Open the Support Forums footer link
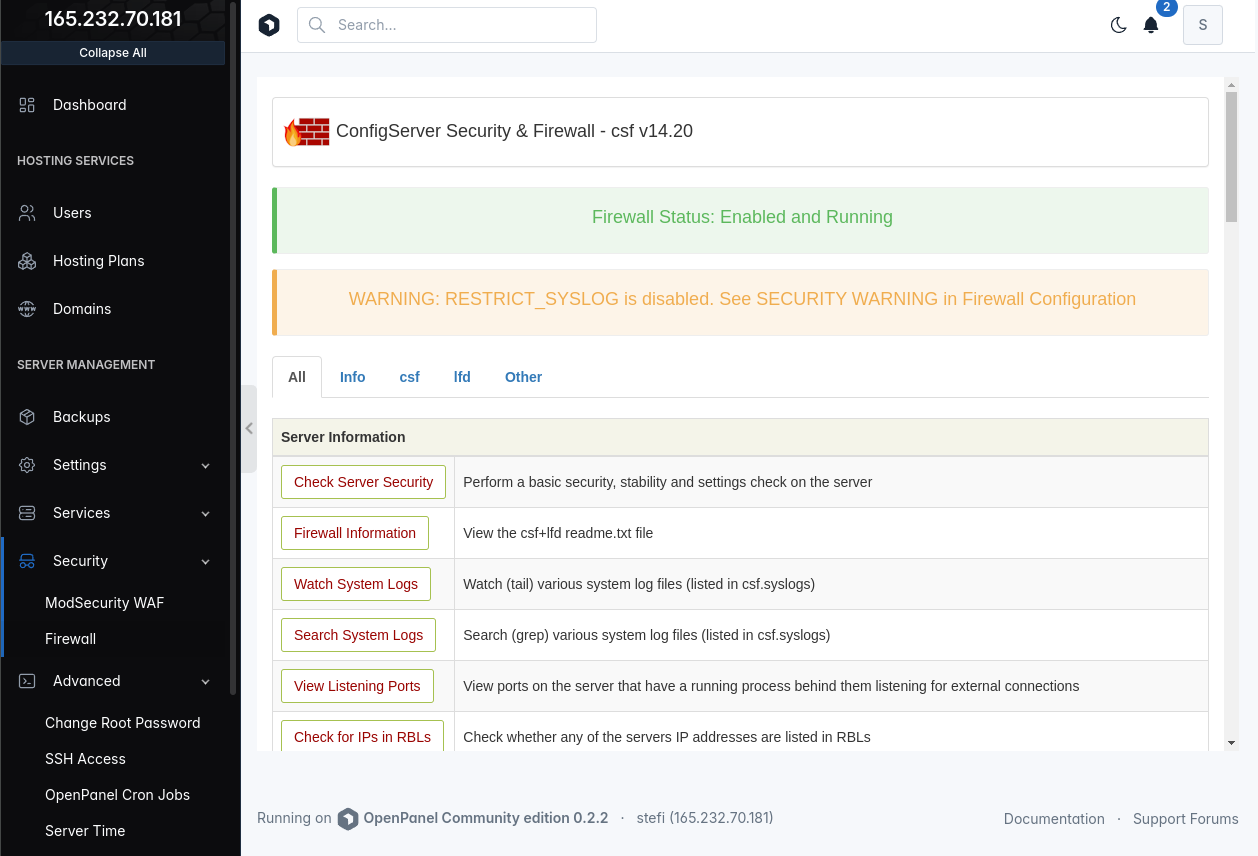This screenshot has height=856, width=1258. [x=1186, y=819]
